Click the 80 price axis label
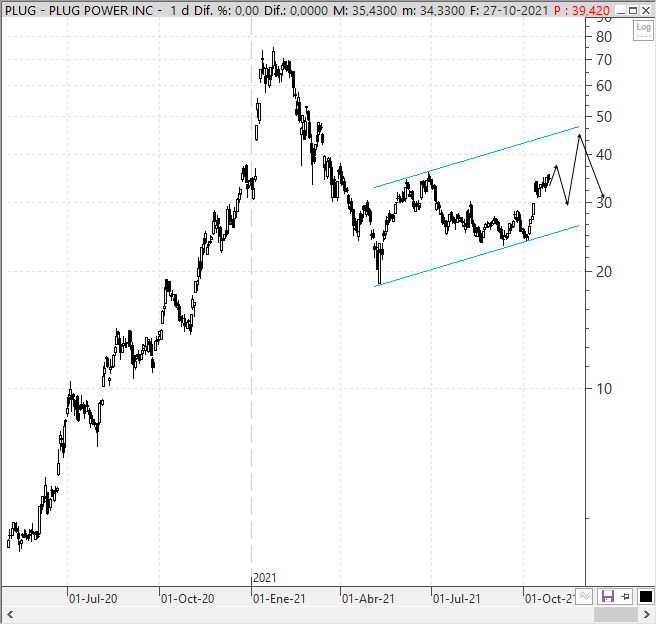Viewport: 657px width, 625px height. [x=604, y=37]
